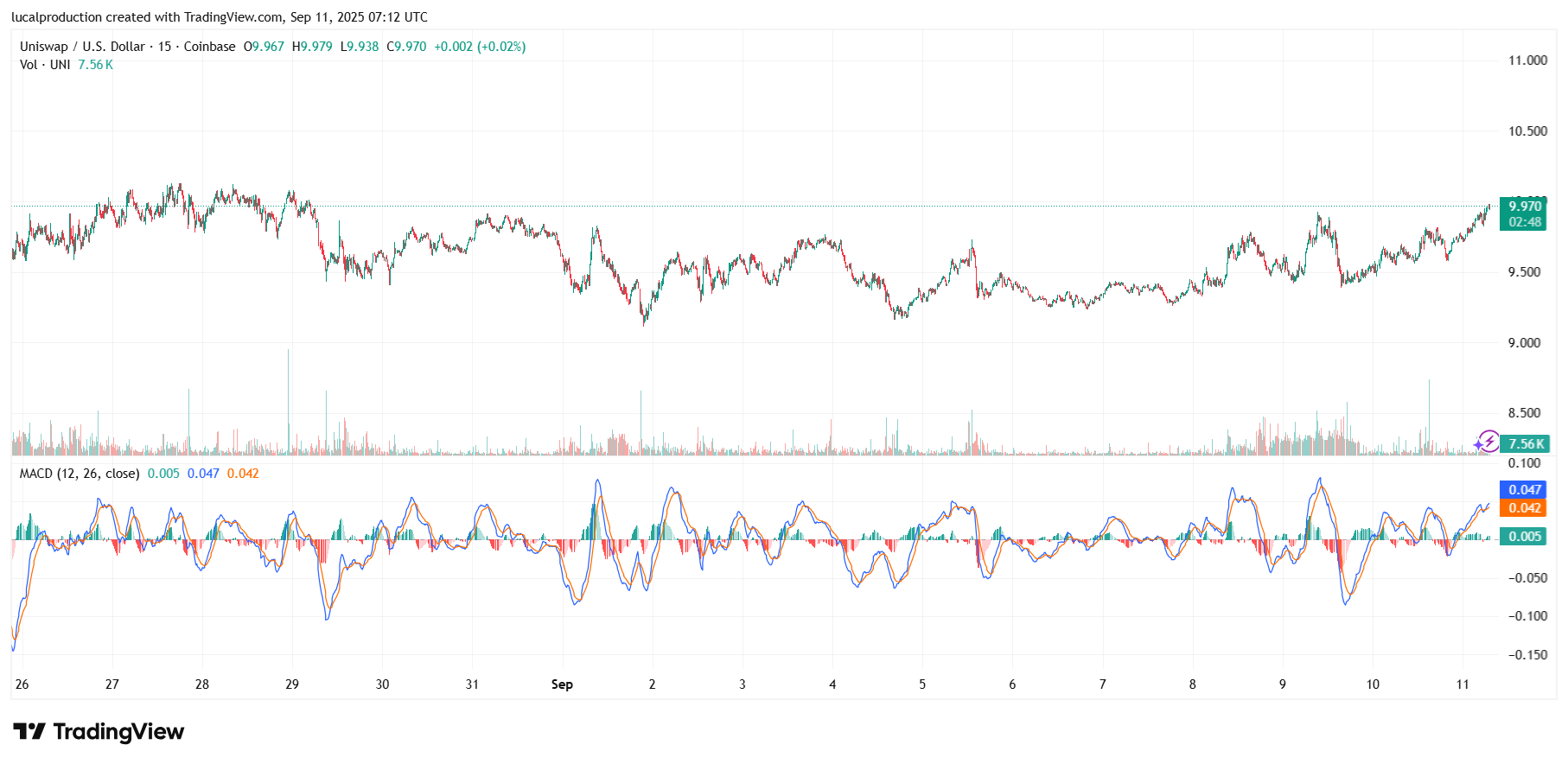This screenshot has width=1568, height=764.
Task: Click the MACD (12, 26, close) indicator label
Action: [x=80, y=474]
